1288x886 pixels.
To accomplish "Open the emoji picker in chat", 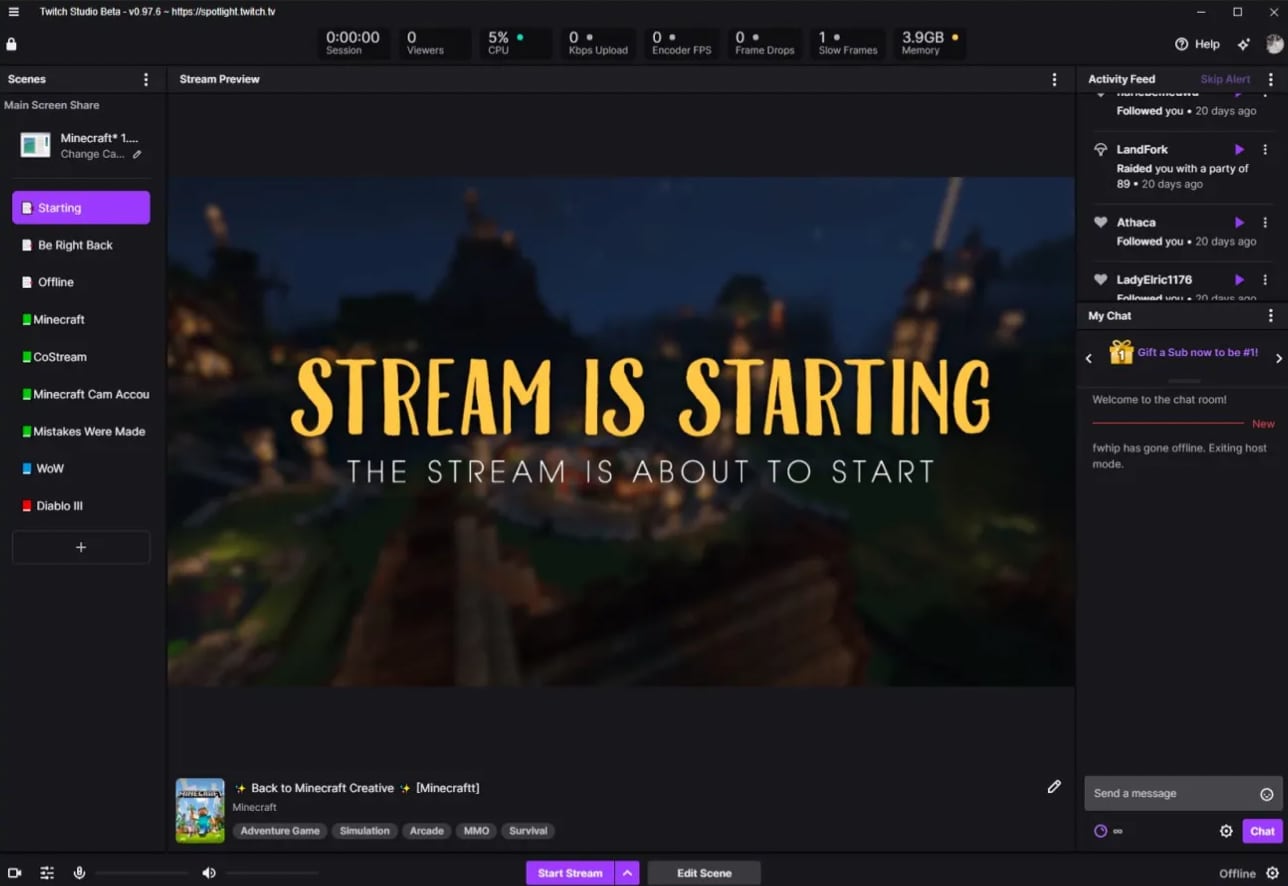I will point(1266,794).
